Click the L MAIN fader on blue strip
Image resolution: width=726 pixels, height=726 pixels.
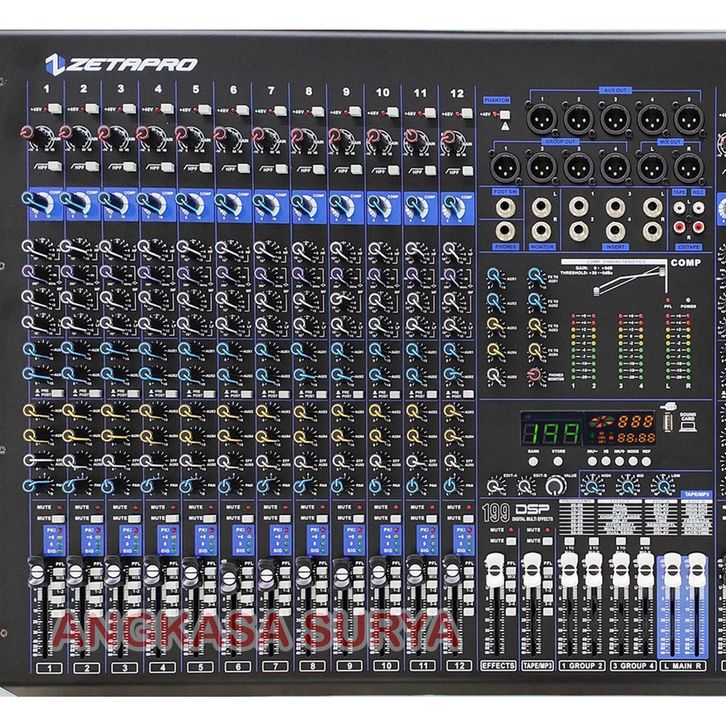click(x=670, y=570)
